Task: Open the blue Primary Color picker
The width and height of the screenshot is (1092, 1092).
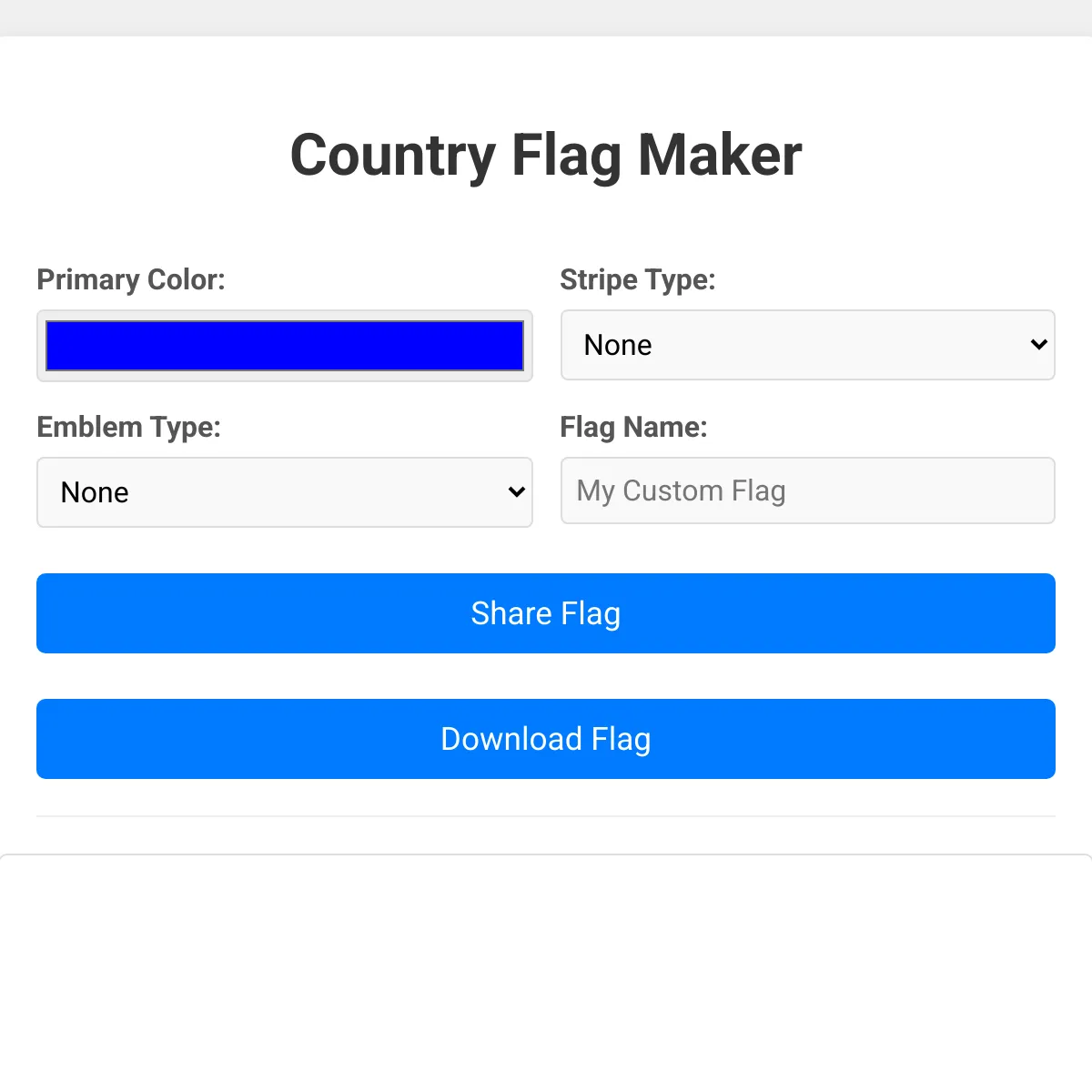Action: tap(284, 346)
